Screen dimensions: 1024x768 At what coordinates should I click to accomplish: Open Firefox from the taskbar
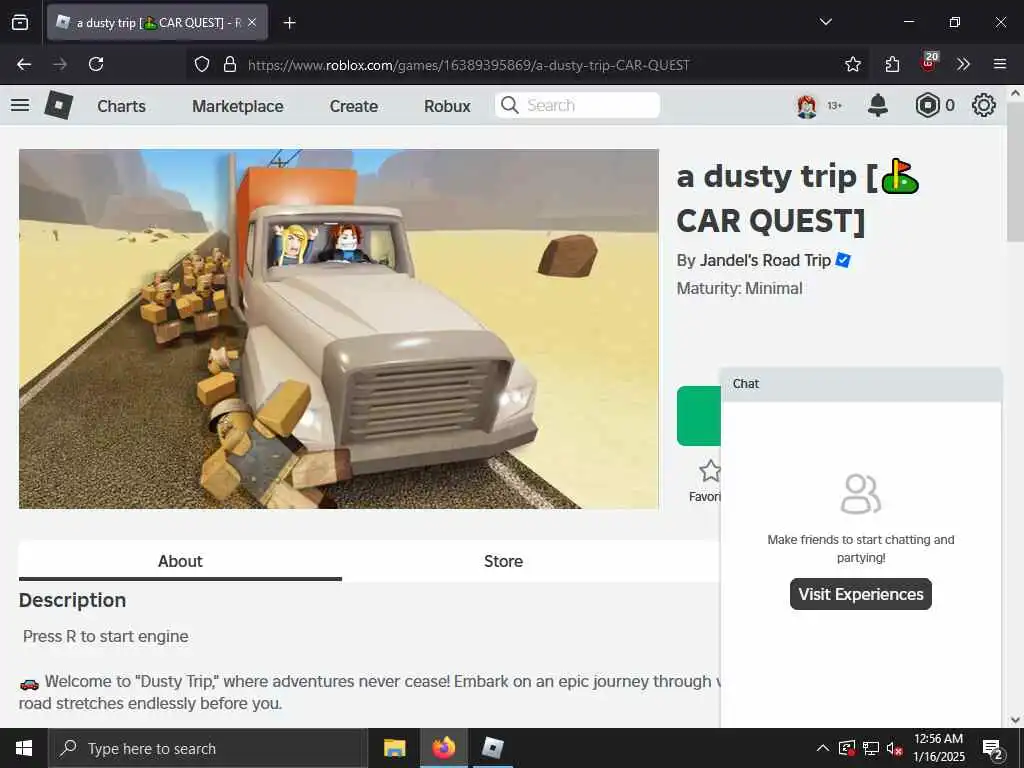pyautogui.click(x=443, y=748)
